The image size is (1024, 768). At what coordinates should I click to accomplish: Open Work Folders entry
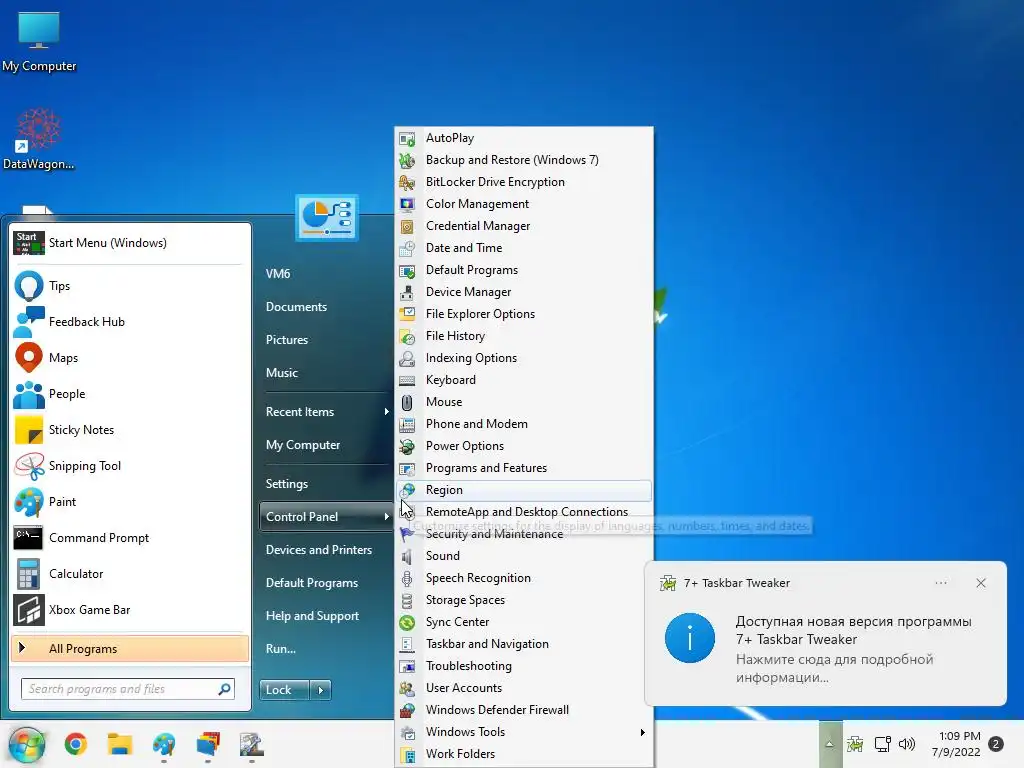524,754
